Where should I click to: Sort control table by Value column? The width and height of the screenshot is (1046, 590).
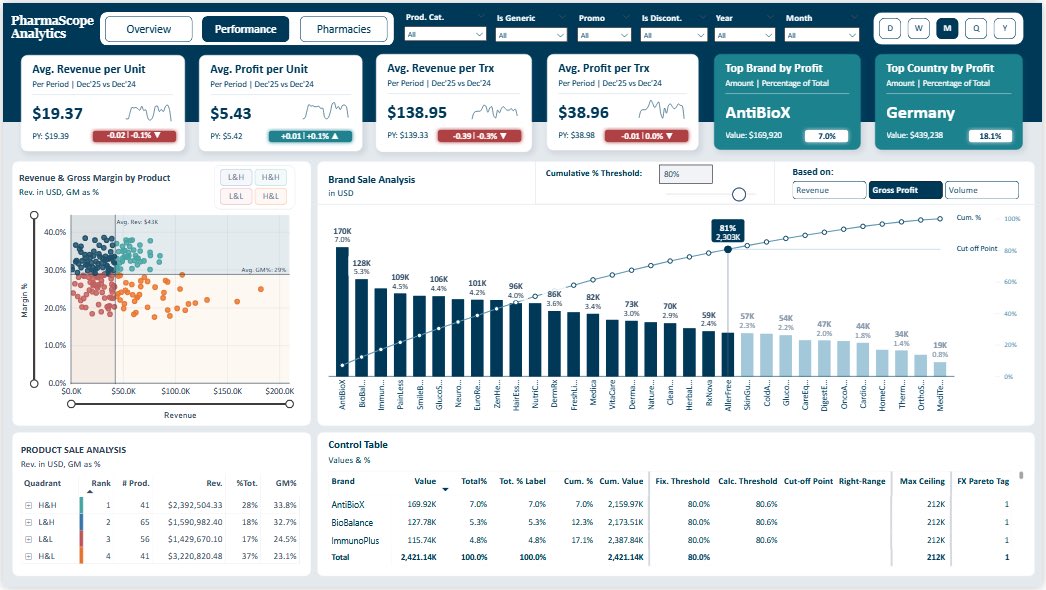click(x=425, y=481)
